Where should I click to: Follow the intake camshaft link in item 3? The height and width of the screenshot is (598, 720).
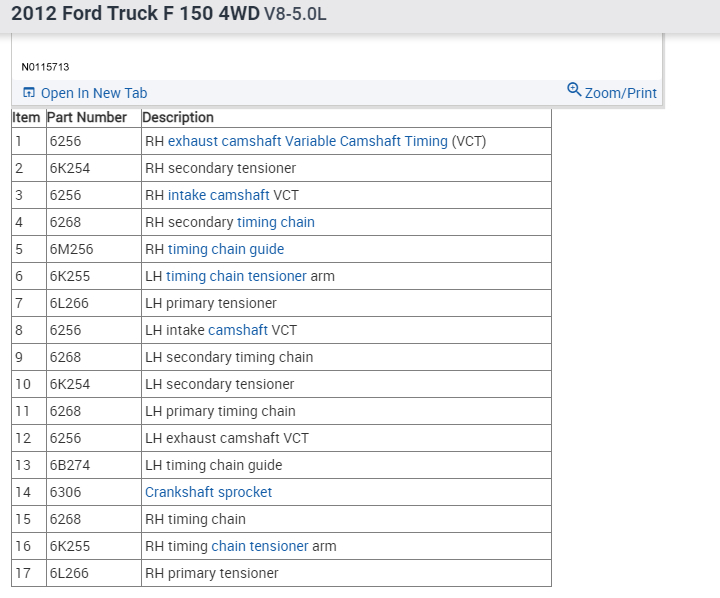pyautogui.click(x=219, y=195)
